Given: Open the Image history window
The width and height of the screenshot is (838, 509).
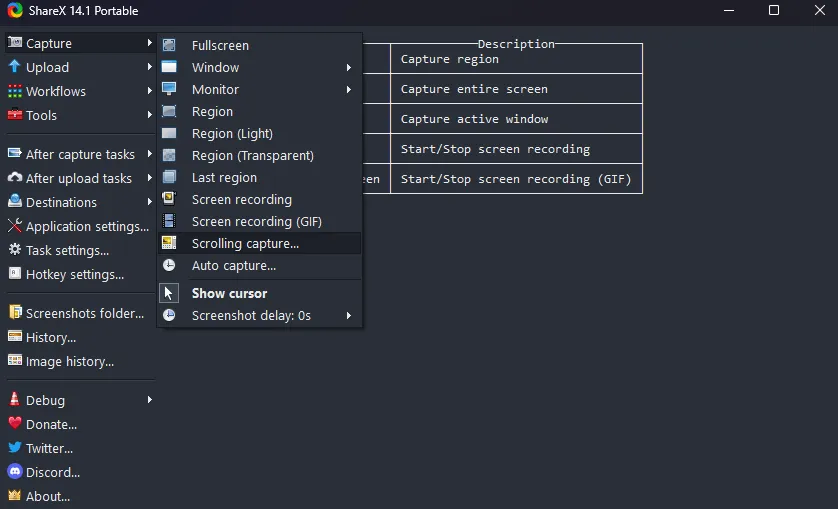Looking at the screenshot, I should point(69,361).
